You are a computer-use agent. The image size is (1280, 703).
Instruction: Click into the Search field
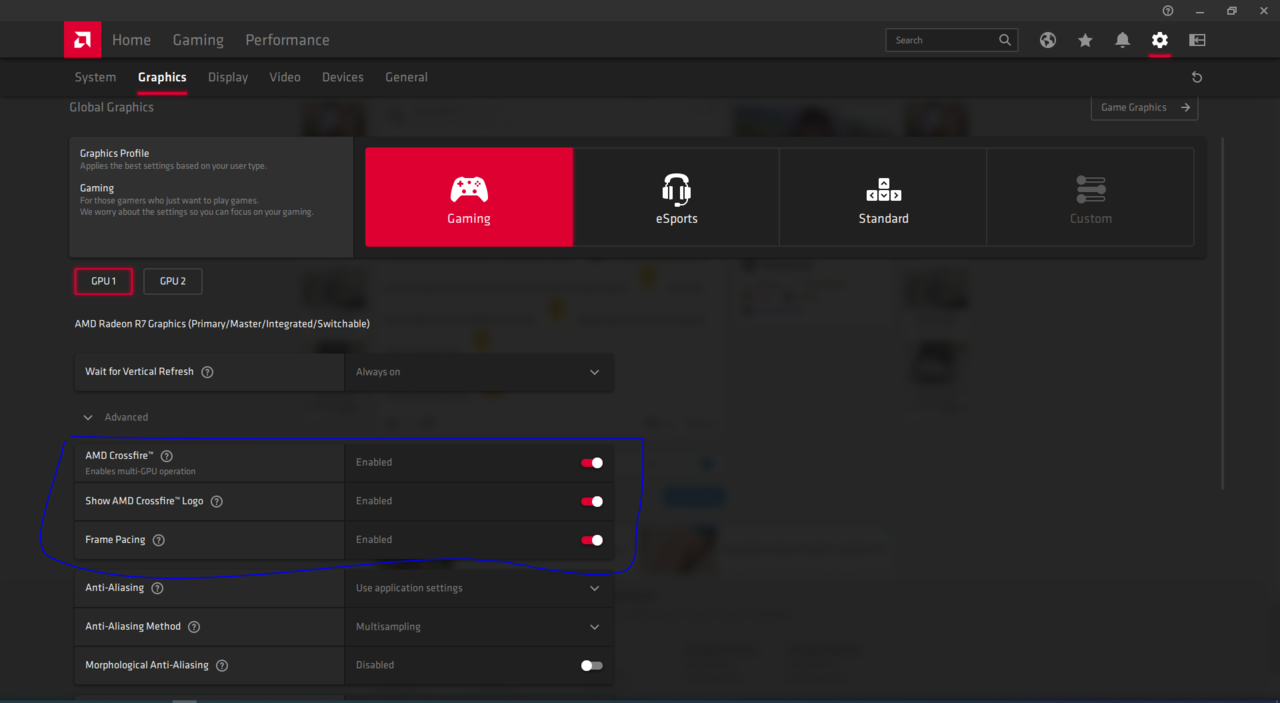click(940, 40)
